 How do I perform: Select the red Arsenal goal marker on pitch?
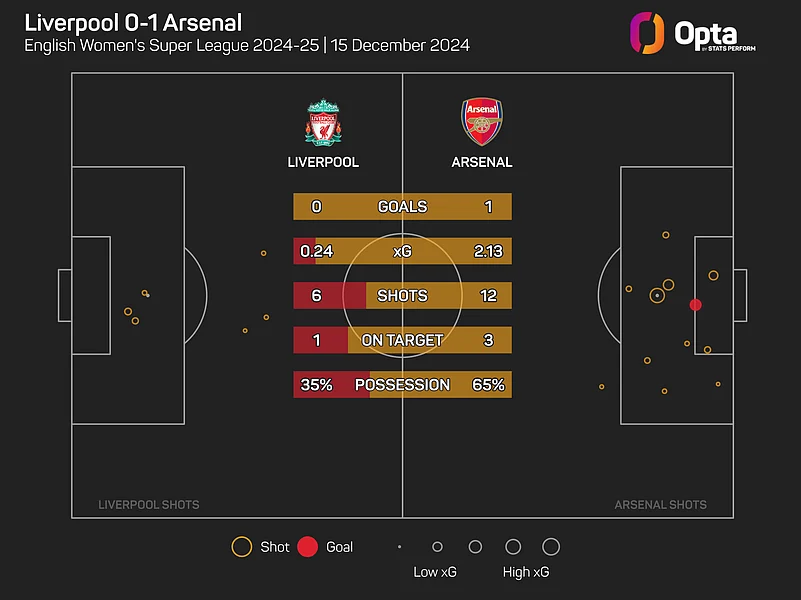[696, 304]
